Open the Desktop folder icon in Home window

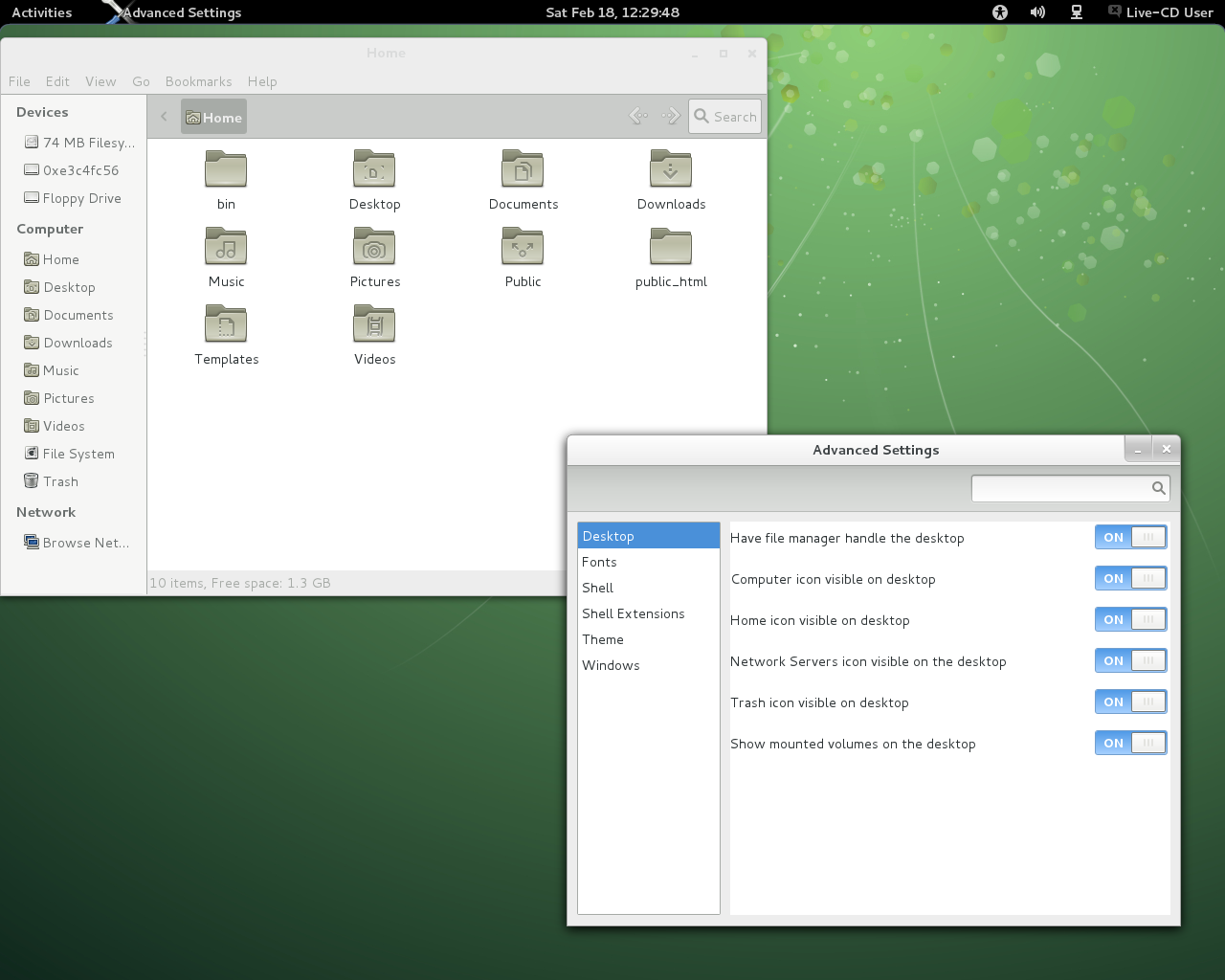[374, 169]
